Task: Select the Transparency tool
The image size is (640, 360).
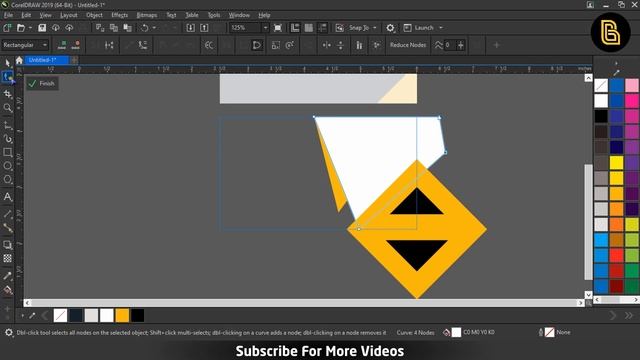Action: [x=7, y=258]
